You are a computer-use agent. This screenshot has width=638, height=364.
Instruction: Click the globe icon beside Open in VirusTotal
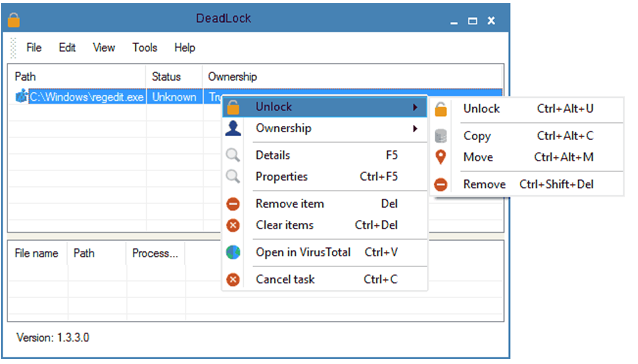tap(233, 253)
